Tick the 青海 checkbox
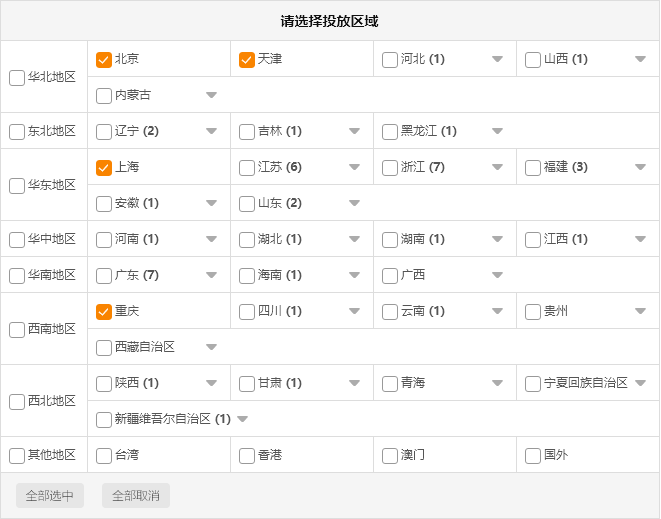The height and width of the screenshot is (519, 661). [390, 384]
